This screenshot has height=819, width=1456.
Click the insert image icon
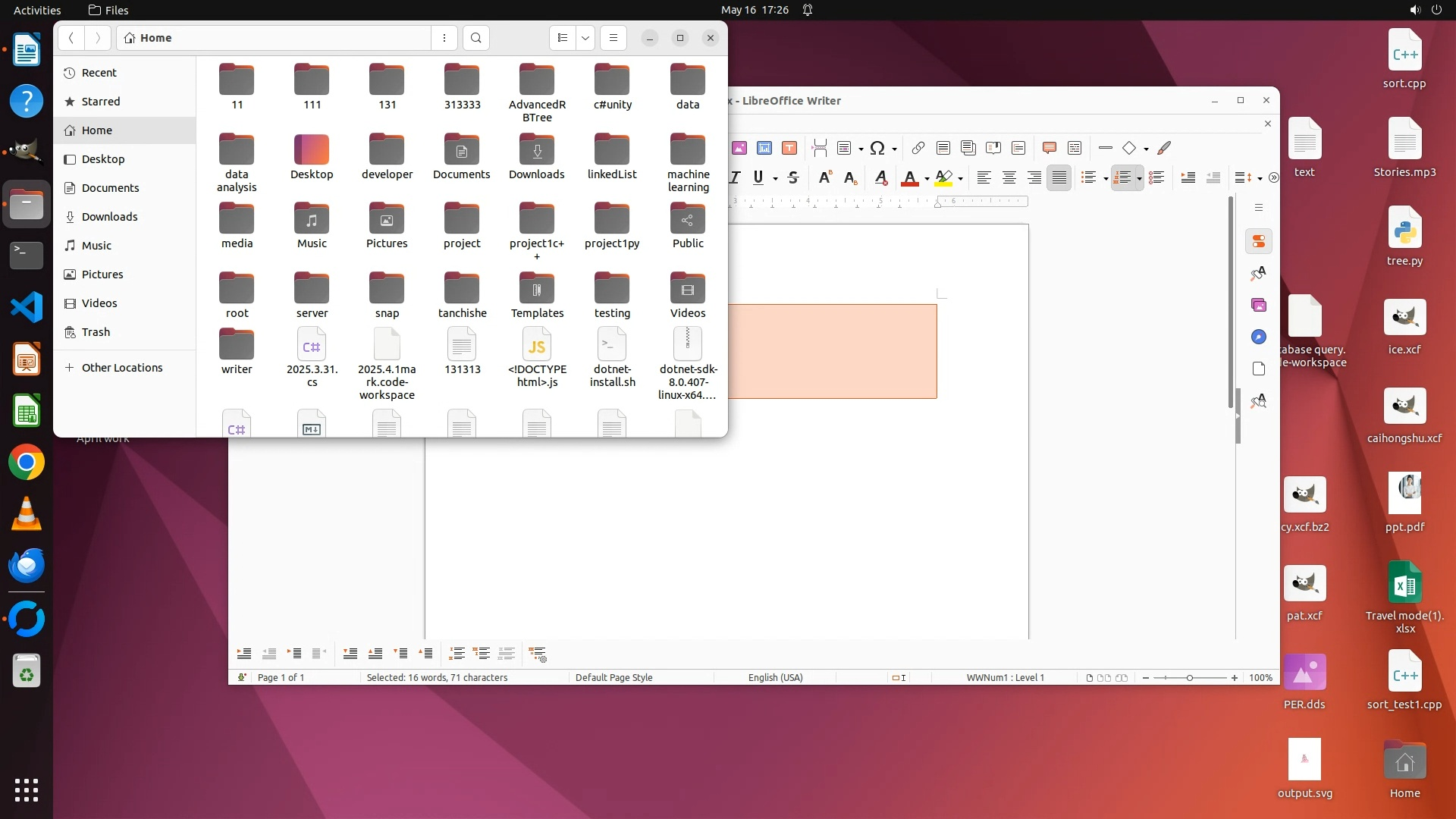tap(739, 148)
